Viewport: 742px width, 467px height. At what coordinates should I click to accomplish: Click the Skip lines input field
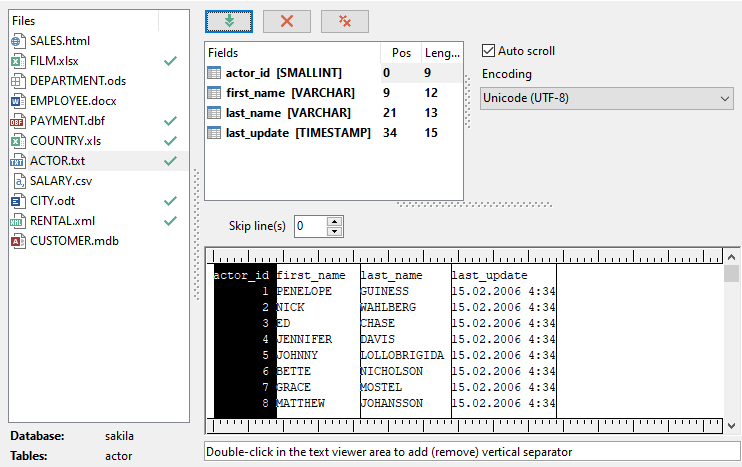(x=310, y=226)
